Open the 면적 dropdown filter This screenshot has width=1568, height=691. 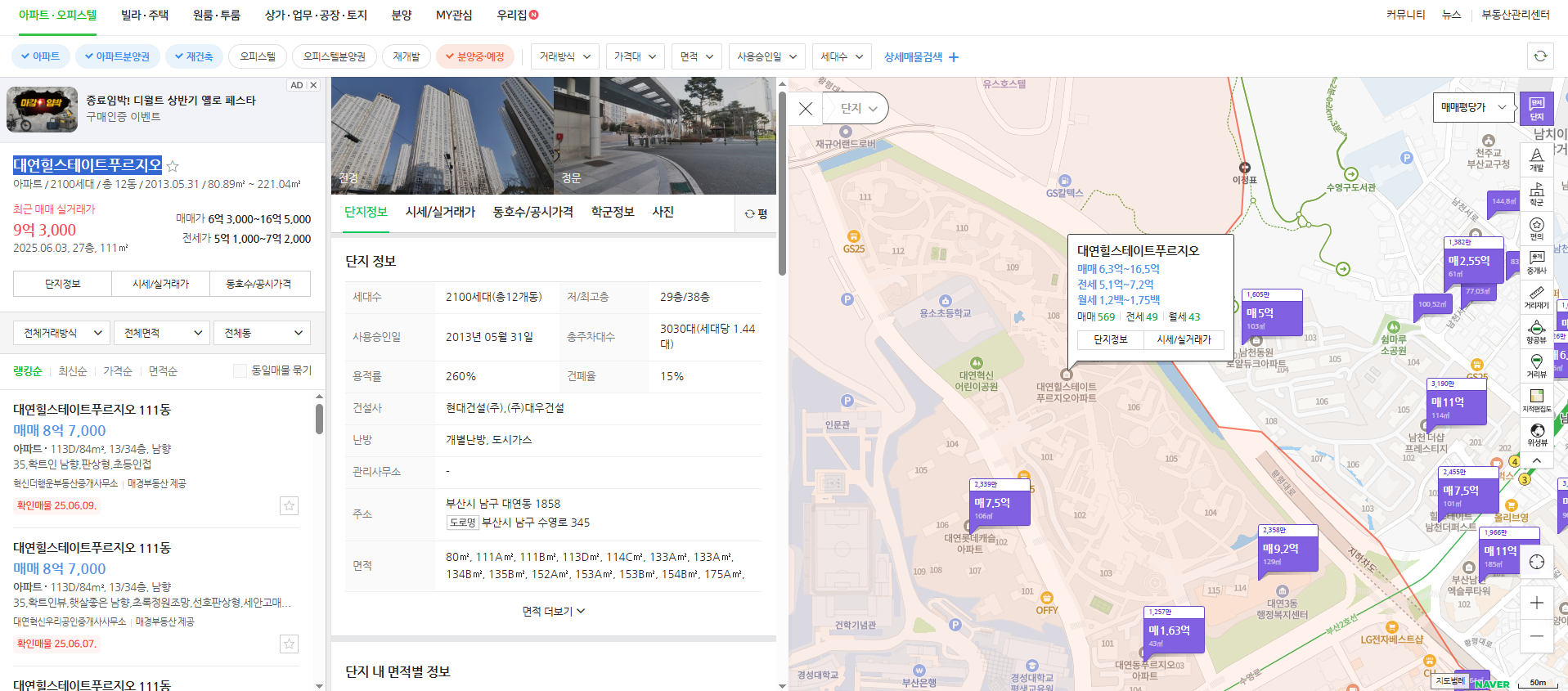[x=697, y=56]
